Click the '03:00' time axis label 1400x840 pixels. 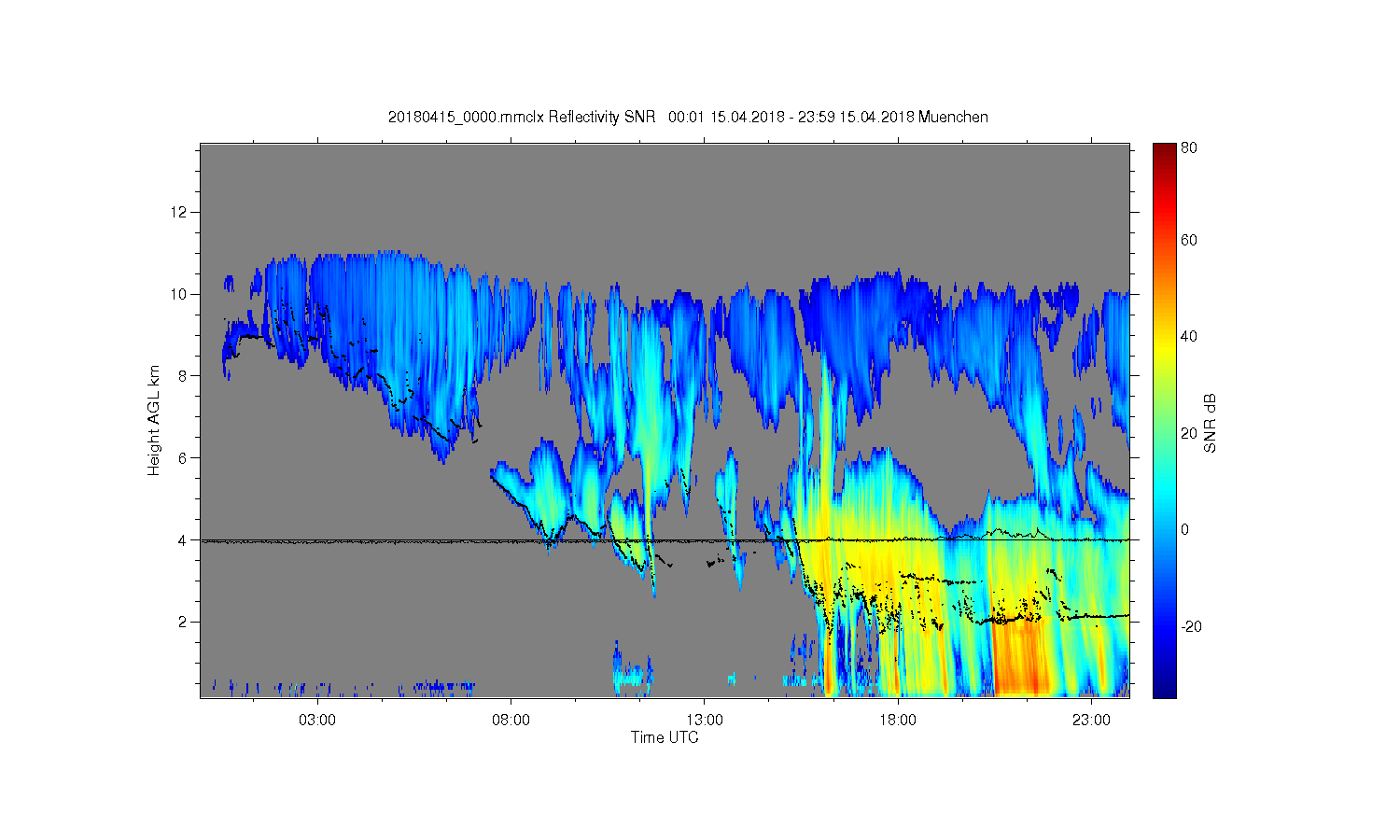[317, 721]
